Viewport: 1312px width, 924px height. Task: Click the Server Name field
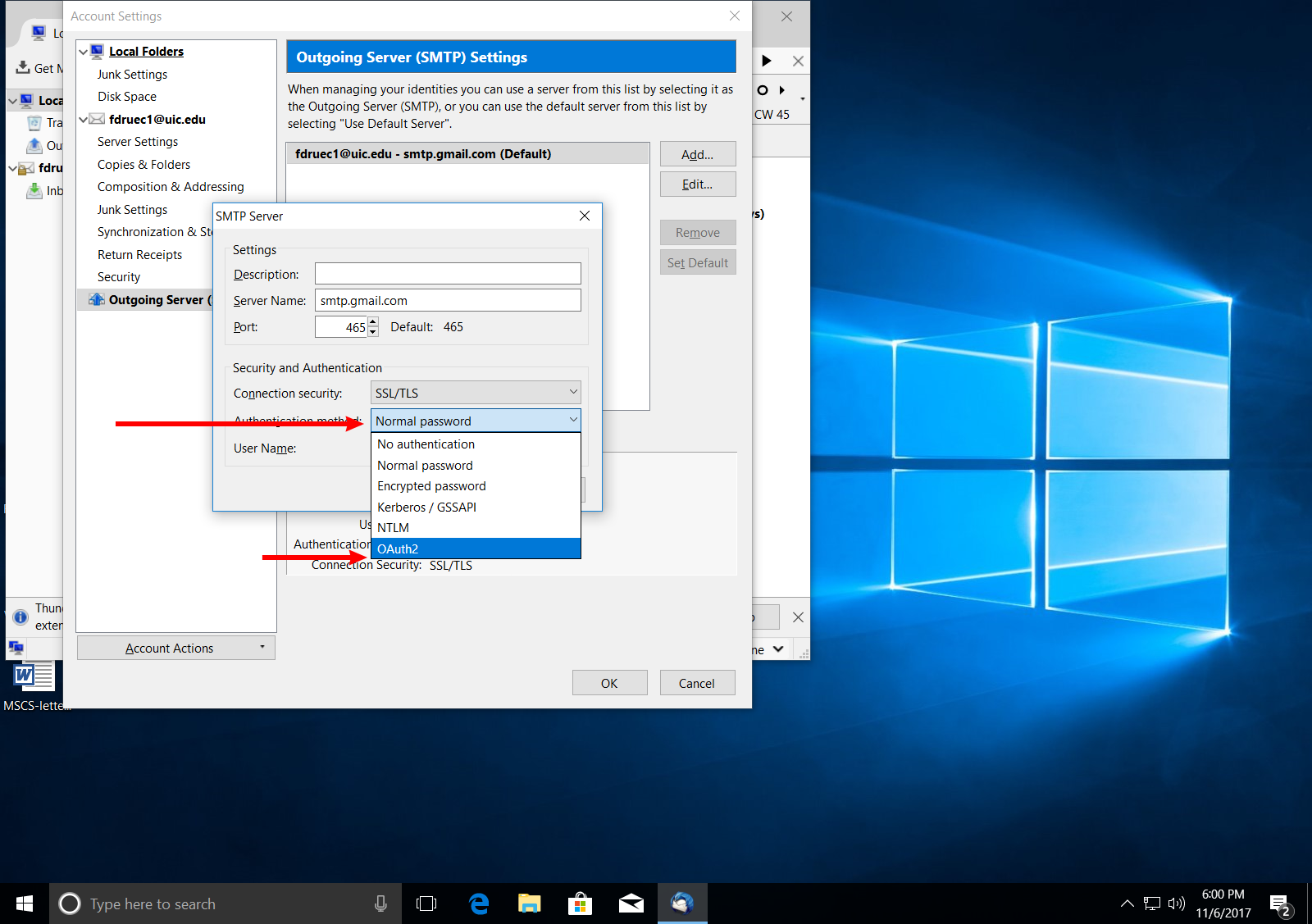tap(448, 300)
